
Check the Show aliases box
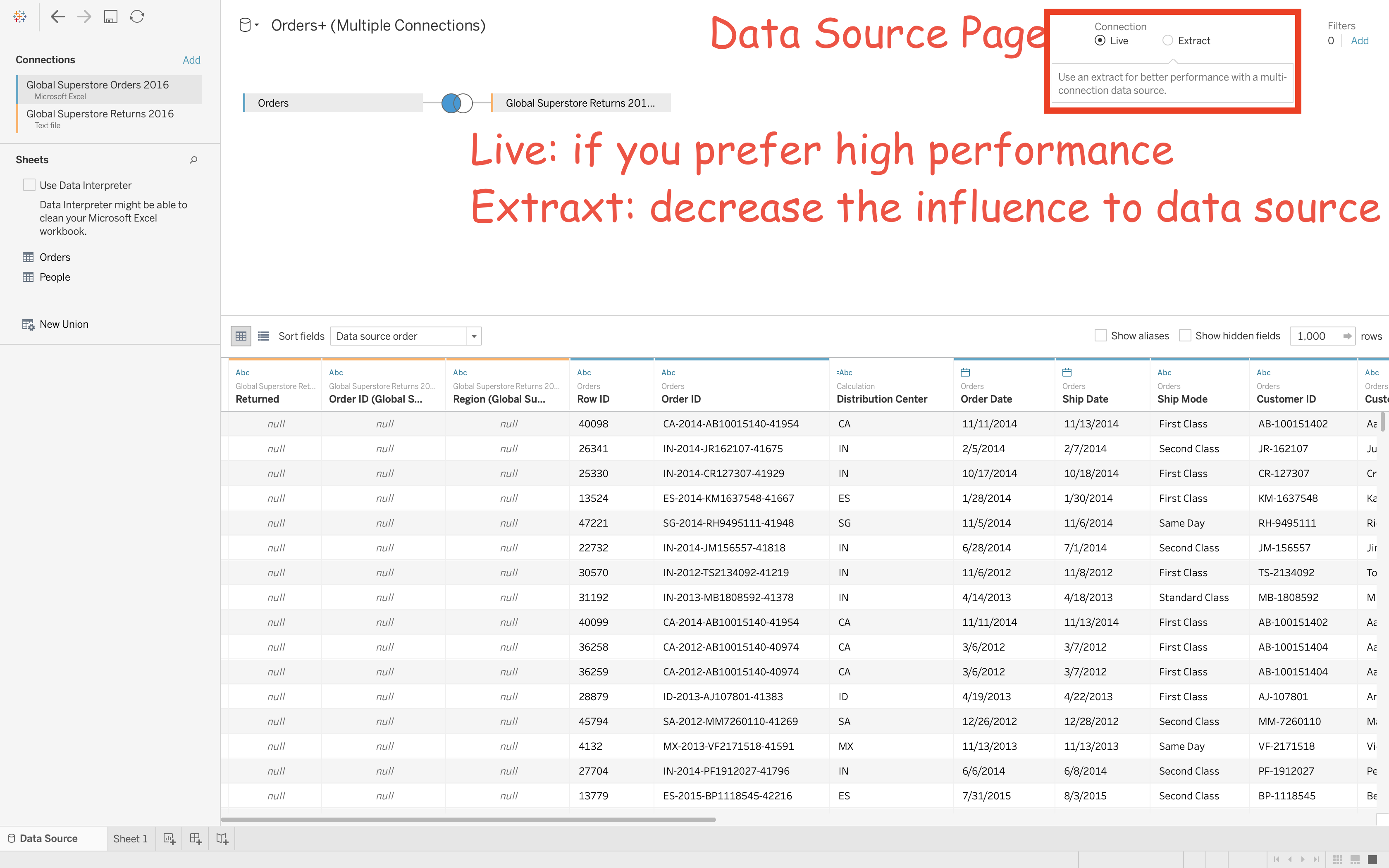click(1100, 335)
